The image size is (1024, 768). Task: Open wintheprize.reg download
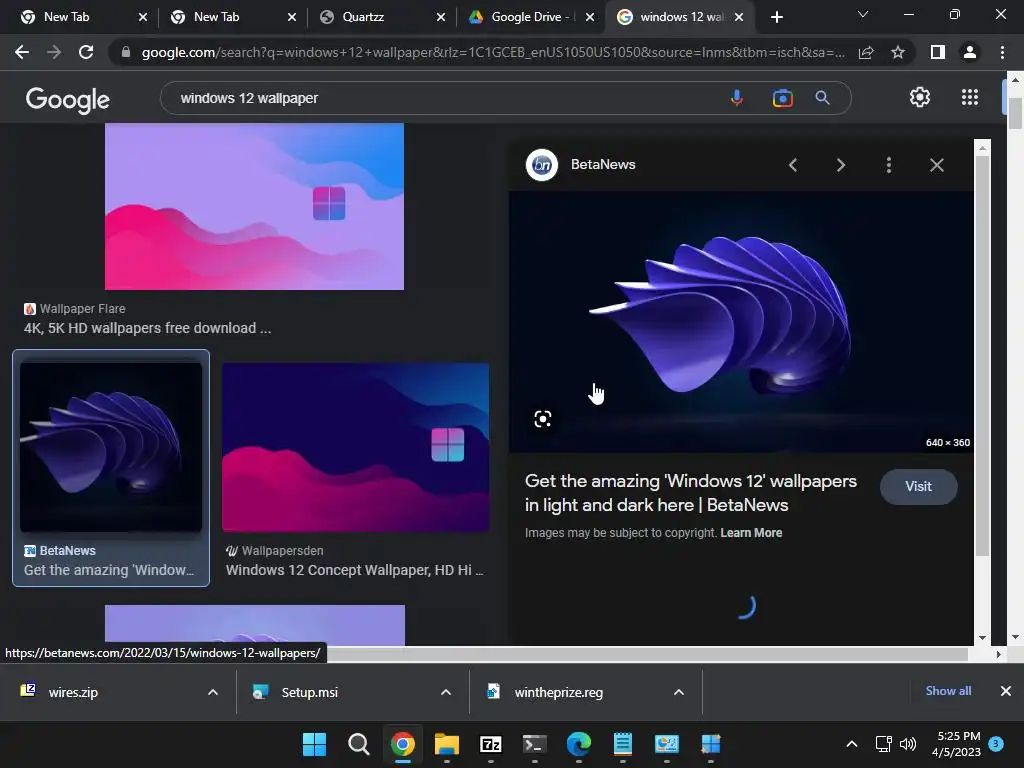558,692
